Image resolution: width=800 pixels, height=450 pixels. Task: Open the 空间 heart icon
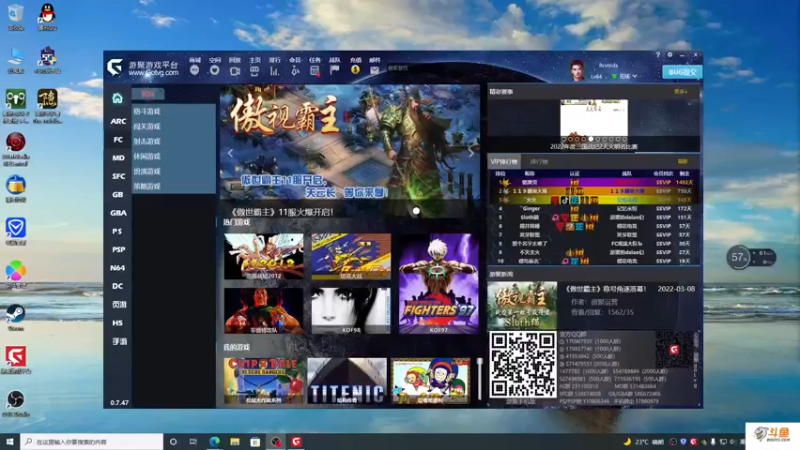pos(214,70)
